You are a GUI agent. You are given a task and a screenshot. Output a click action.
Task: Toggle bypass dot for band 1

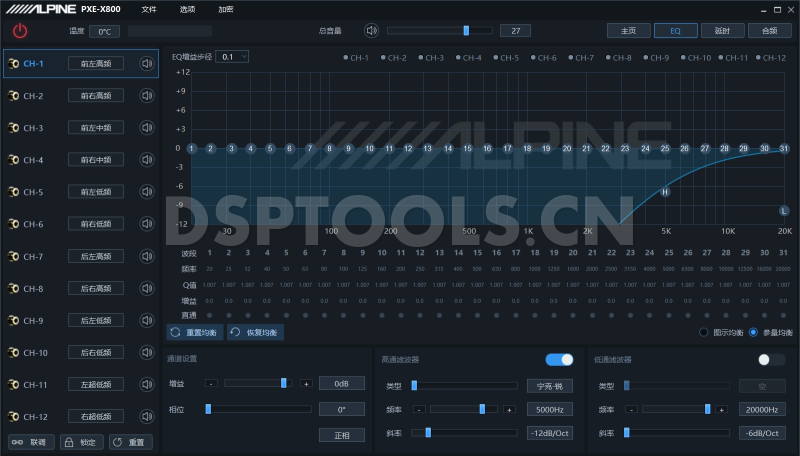point(209,315)
